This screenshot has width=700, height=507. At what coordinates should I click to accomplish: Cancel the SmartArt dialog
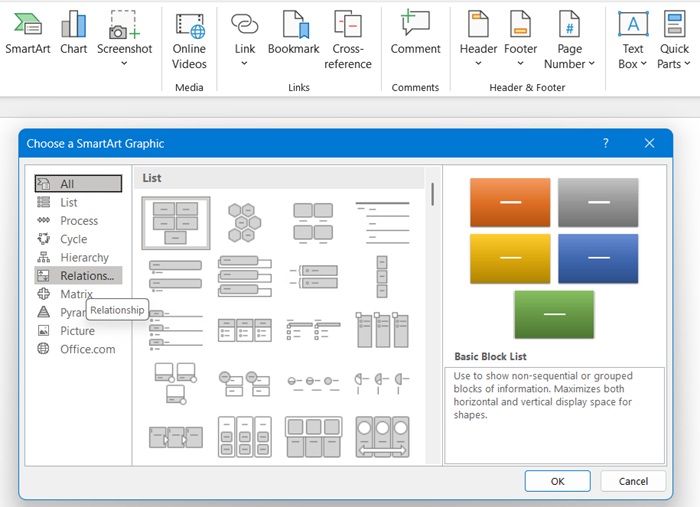(x=633, y=481)
